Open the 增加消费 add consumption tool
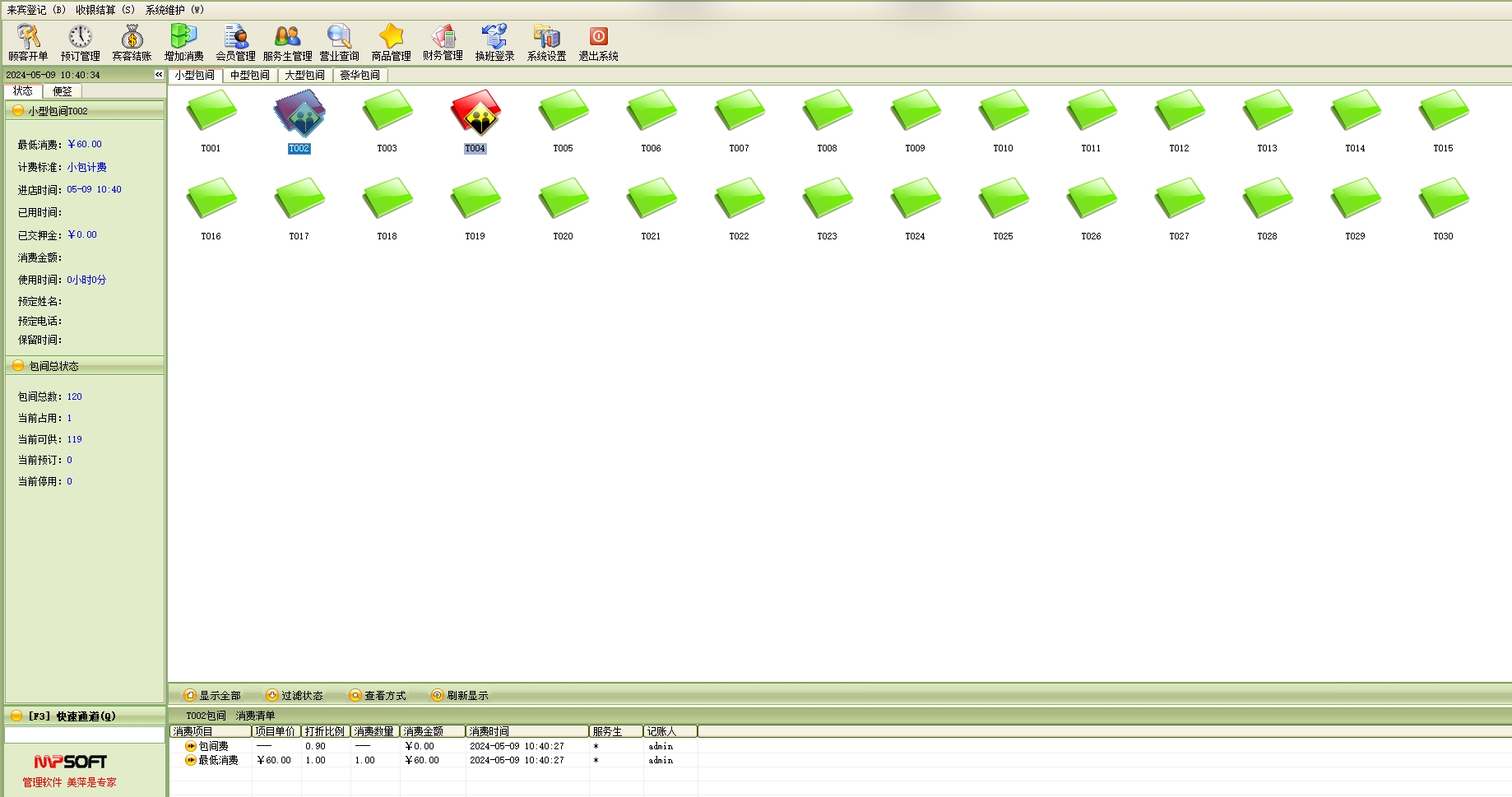This screenshot has height=797, width=1512. (183, 43)
